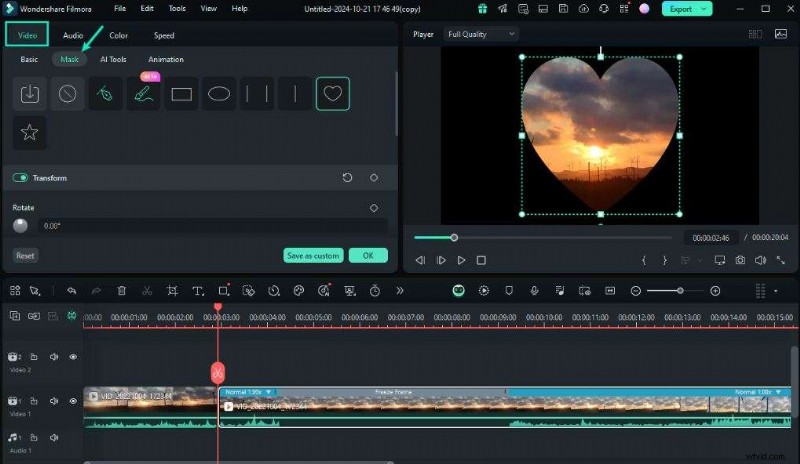Select the heart mask shape

point(333,94)
